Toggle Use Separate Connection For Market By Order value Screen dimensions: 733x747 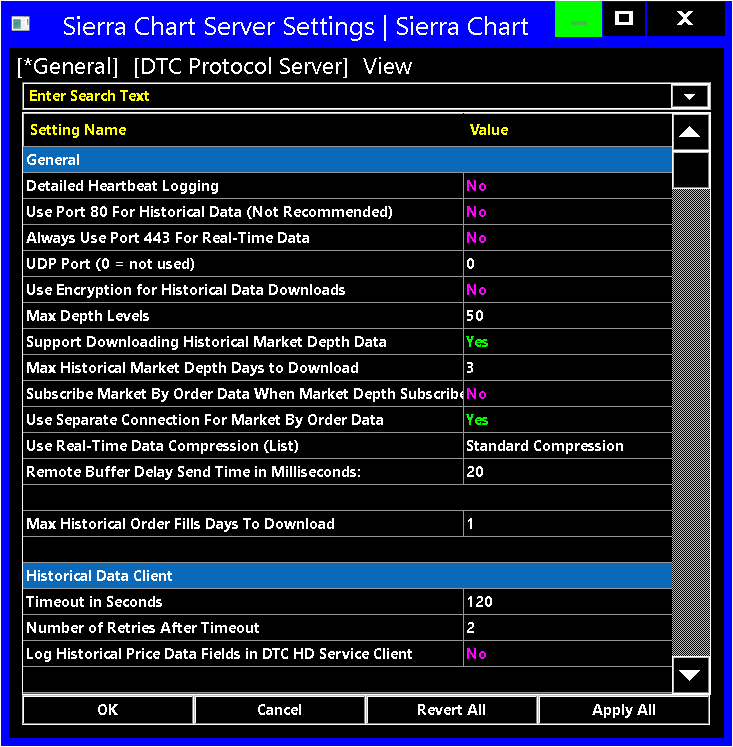click(x=567, y=420)
